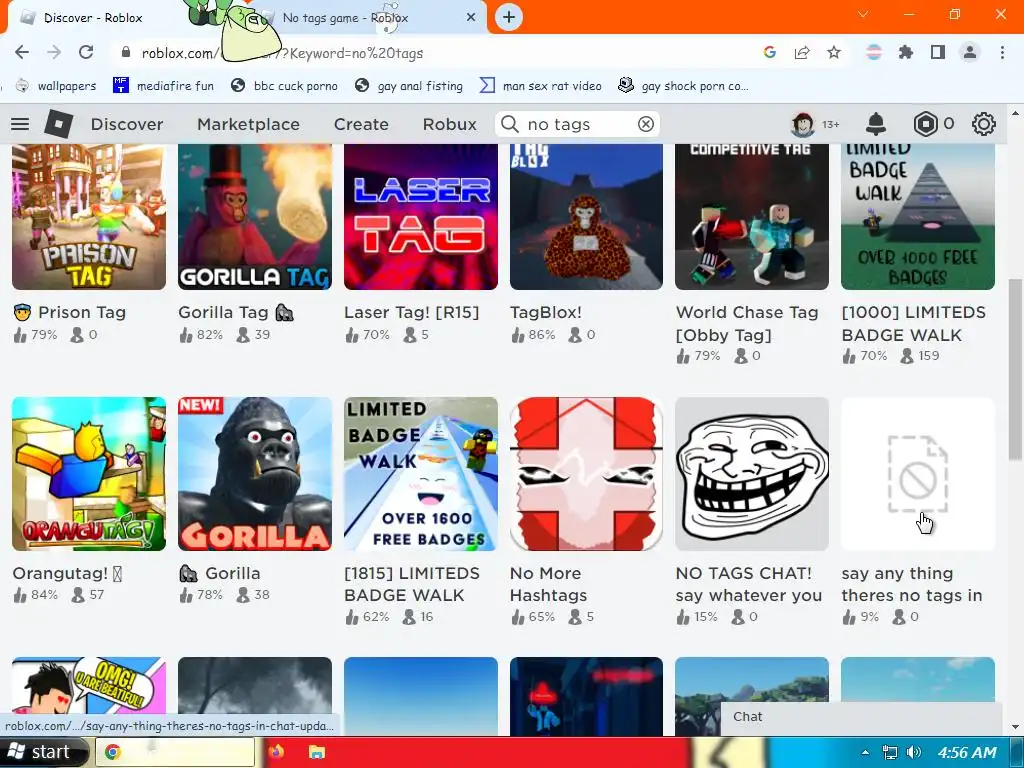Open Orangutag! game thumbnail
1024x768 pixels.
coord(89,474)
